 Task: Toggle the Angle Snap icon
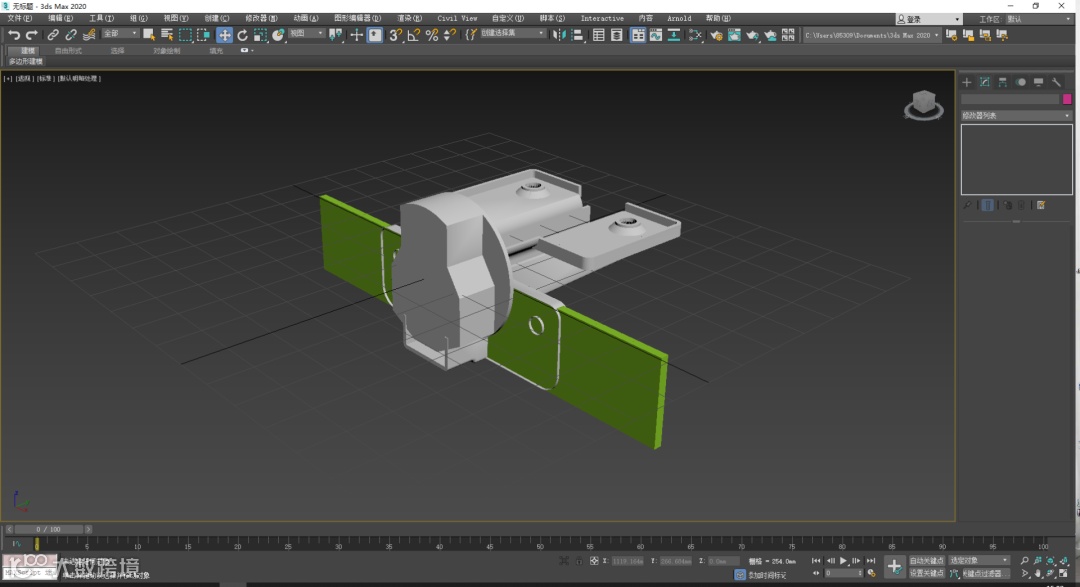click(414, 35)
